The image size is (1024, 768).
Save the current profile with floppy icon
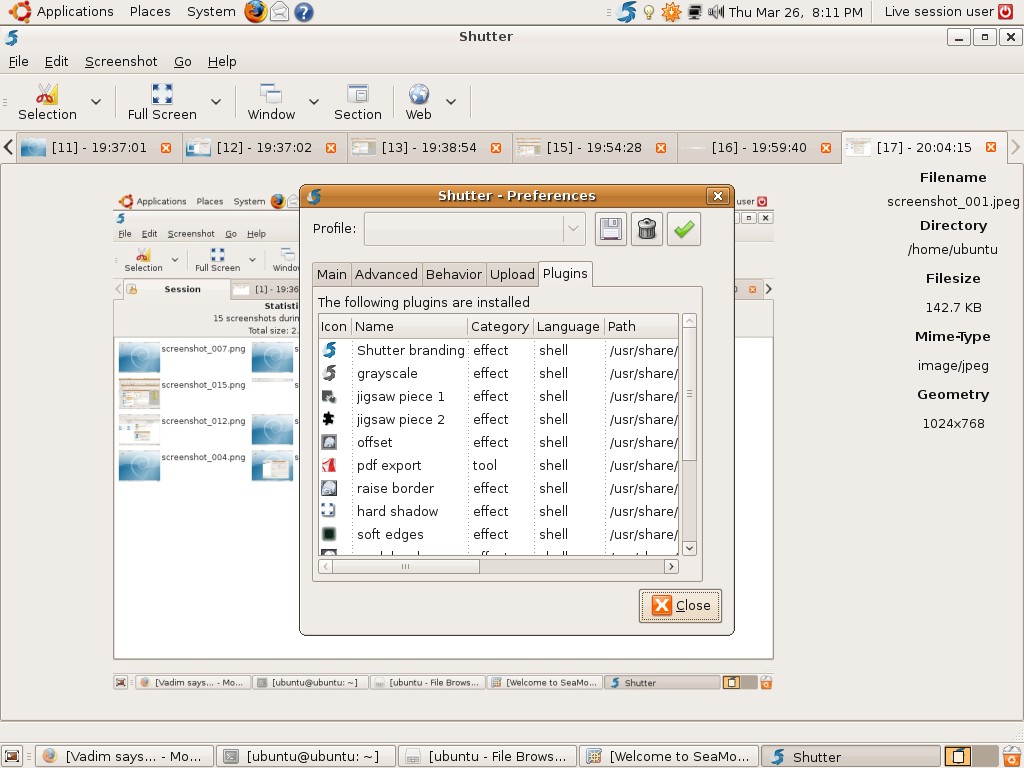(611, 229)
